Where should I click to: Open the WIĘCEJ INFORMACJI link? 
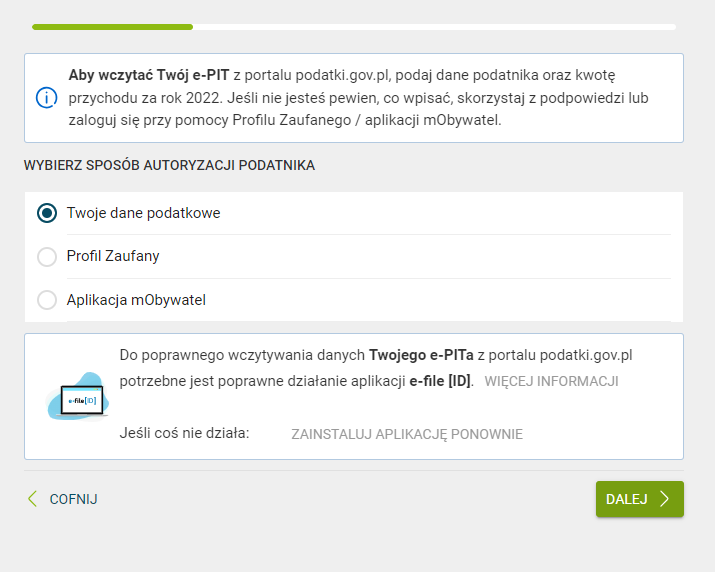pyautogui.click(x=551, y=381)
